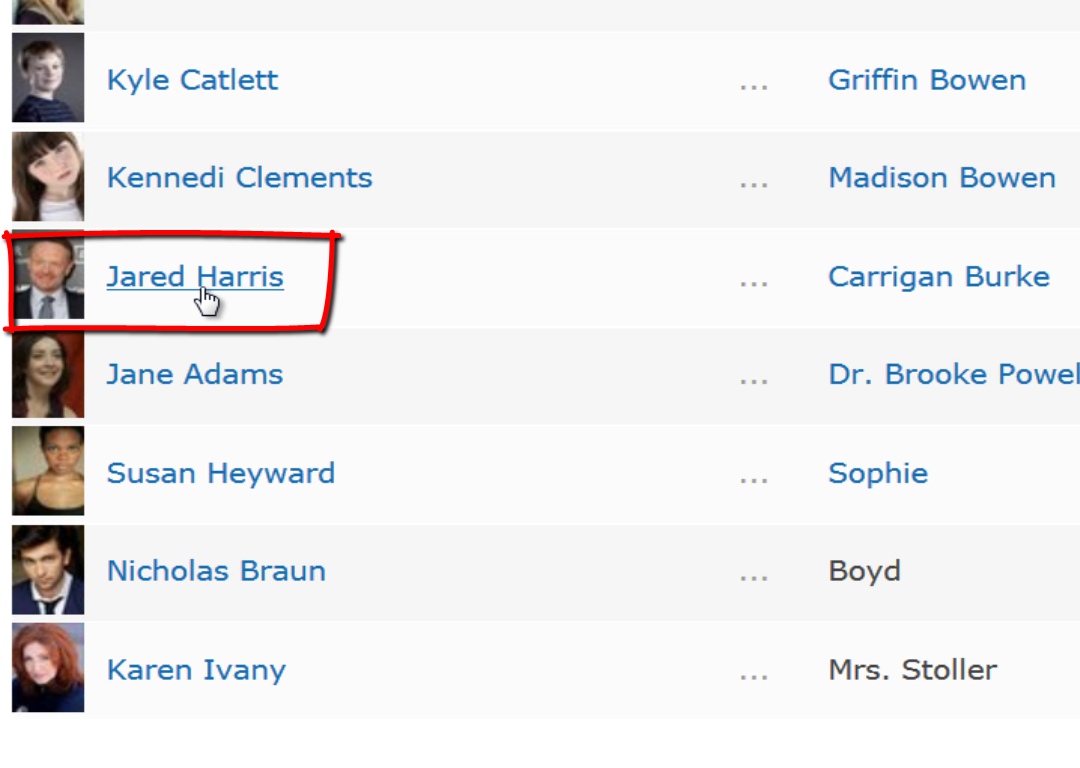The height and width of the screenshot is (768, 1080).
Task: Open the Madison Bowen character link
Action: click(942, 178)
